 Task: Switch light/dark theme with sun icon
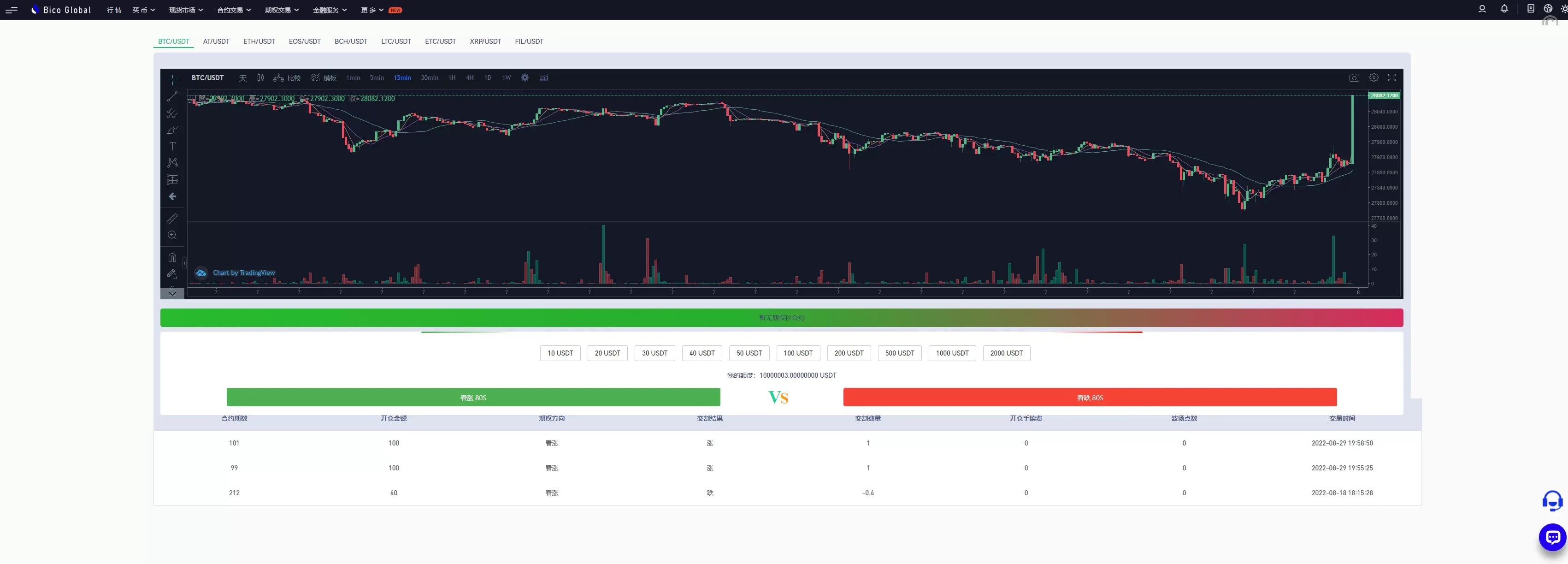[x=1564, y=9]
